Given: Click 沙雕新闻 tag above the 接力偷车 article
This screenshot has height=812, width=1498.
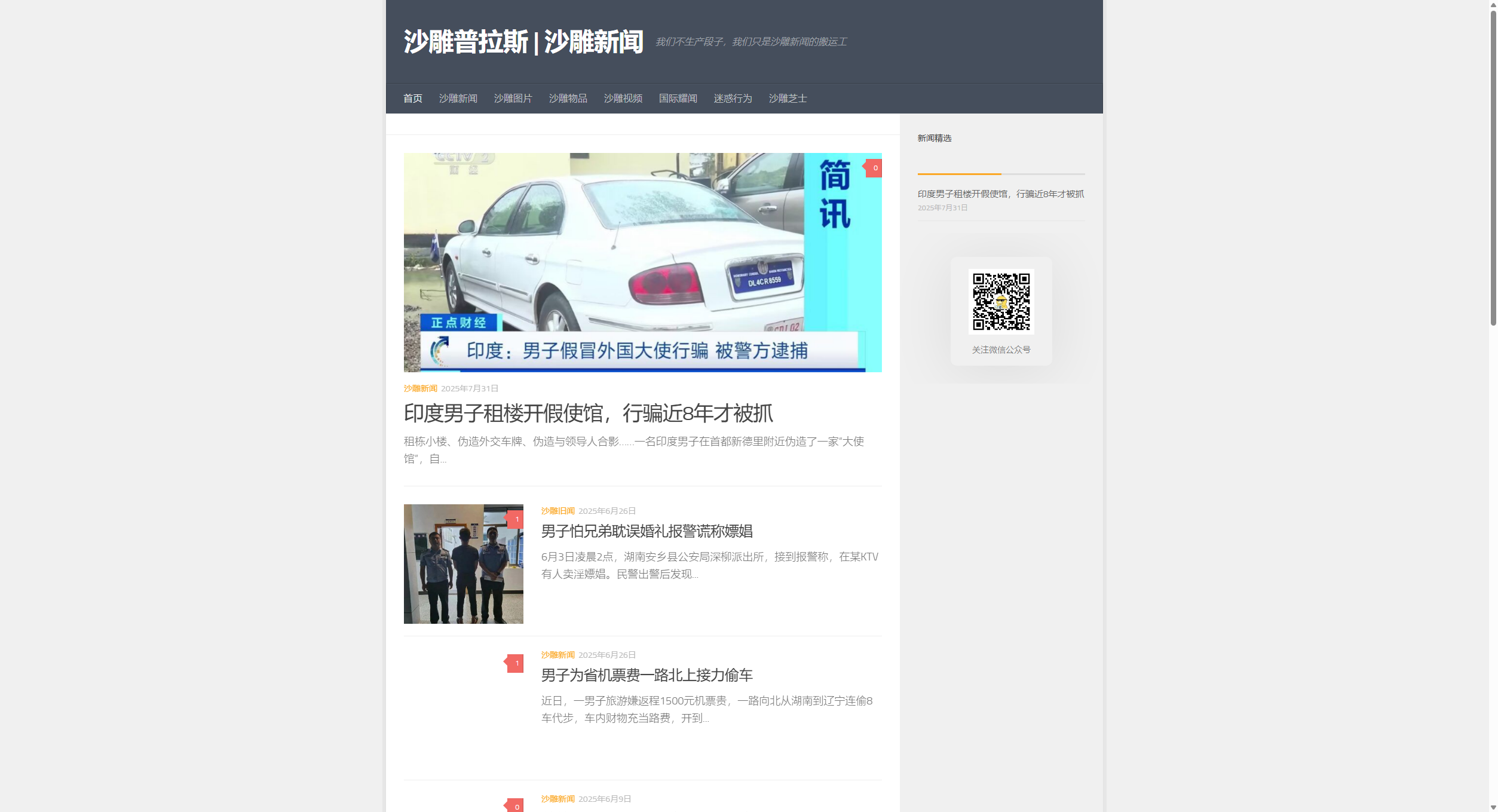Looking at the screenshot, I should click(557, 655).
